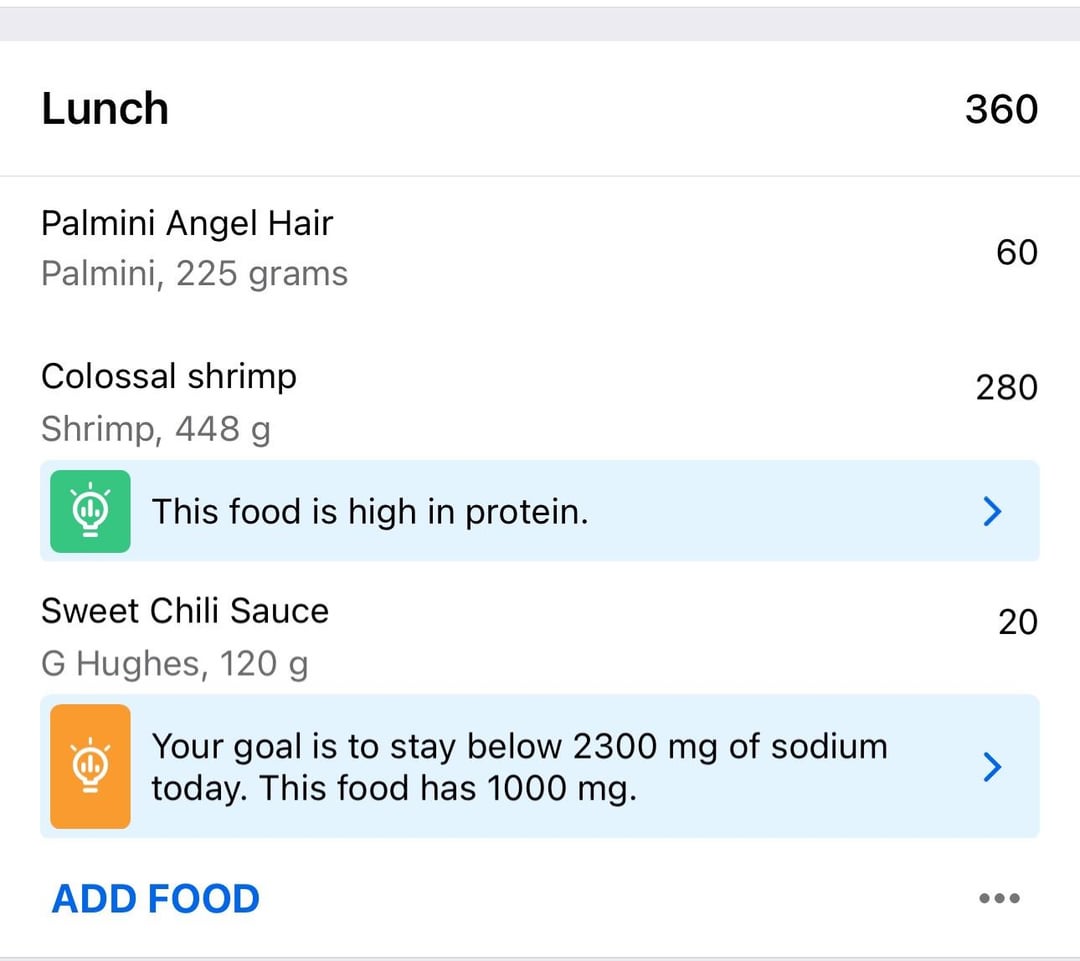Click the ADD FOOD link
Viewport: 1080px width, 961px height.
[x=156, y=898]
